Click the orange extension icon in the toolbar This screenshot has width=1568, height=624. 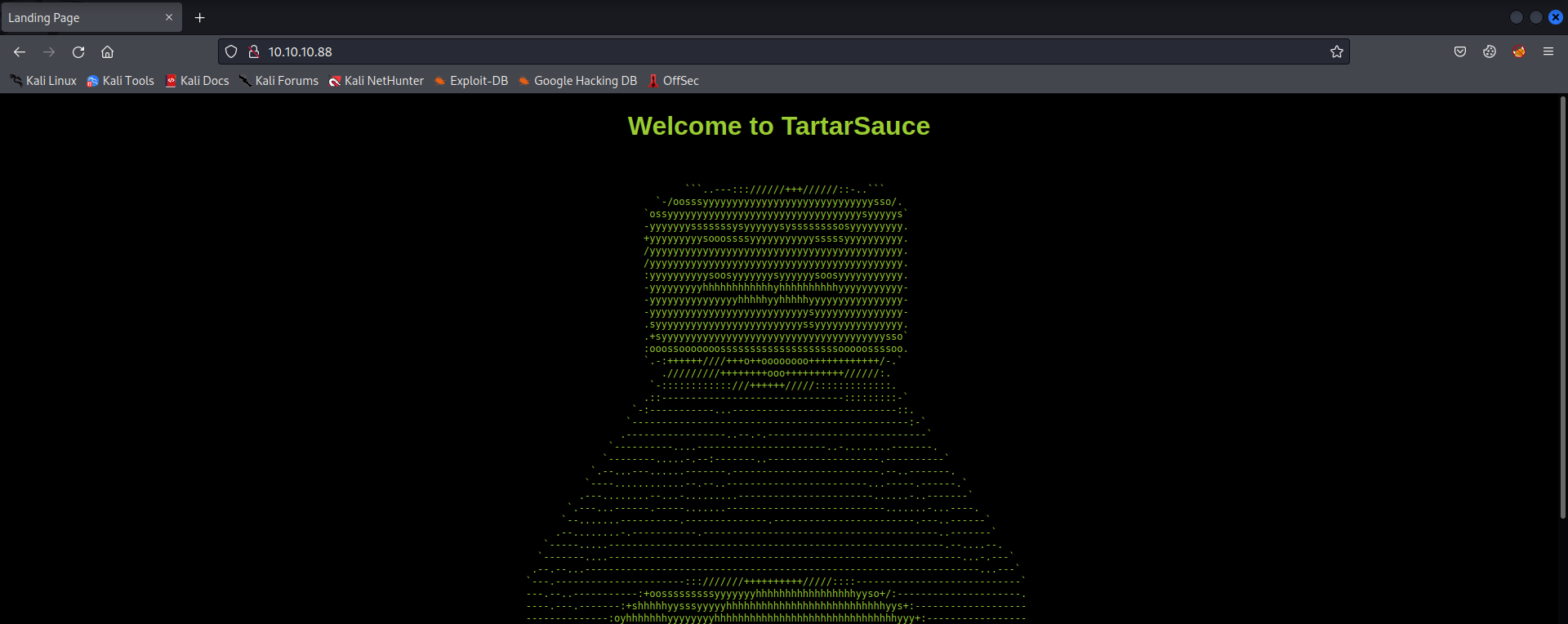pyautogui.click(x=1519, y=51)
